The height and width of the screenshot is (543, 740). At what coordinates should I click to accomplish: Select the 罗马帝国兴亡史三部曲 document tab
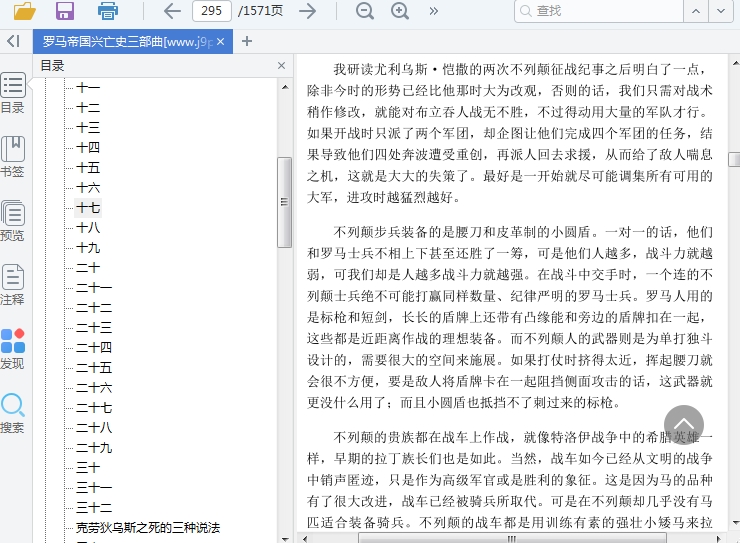pos(127,42)
